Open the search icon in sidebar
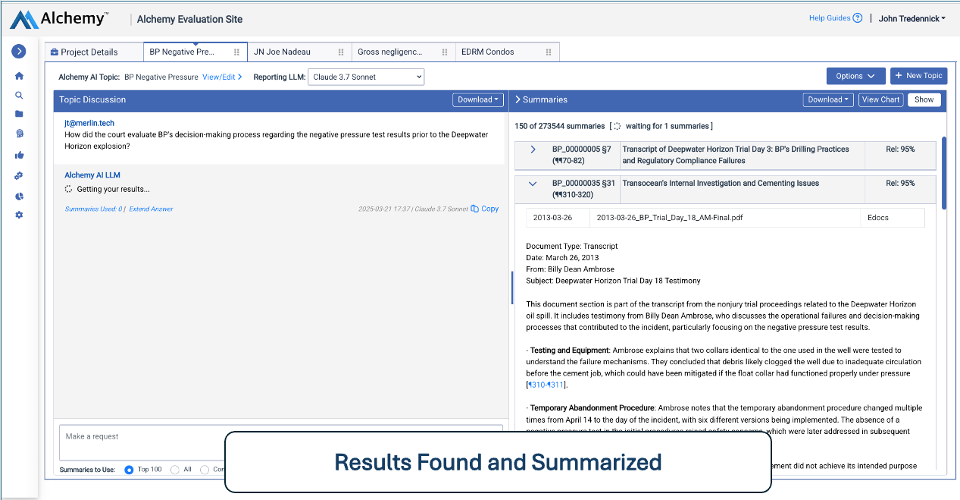Viewport: 960px width, 500px height. [x=19, y=96]
